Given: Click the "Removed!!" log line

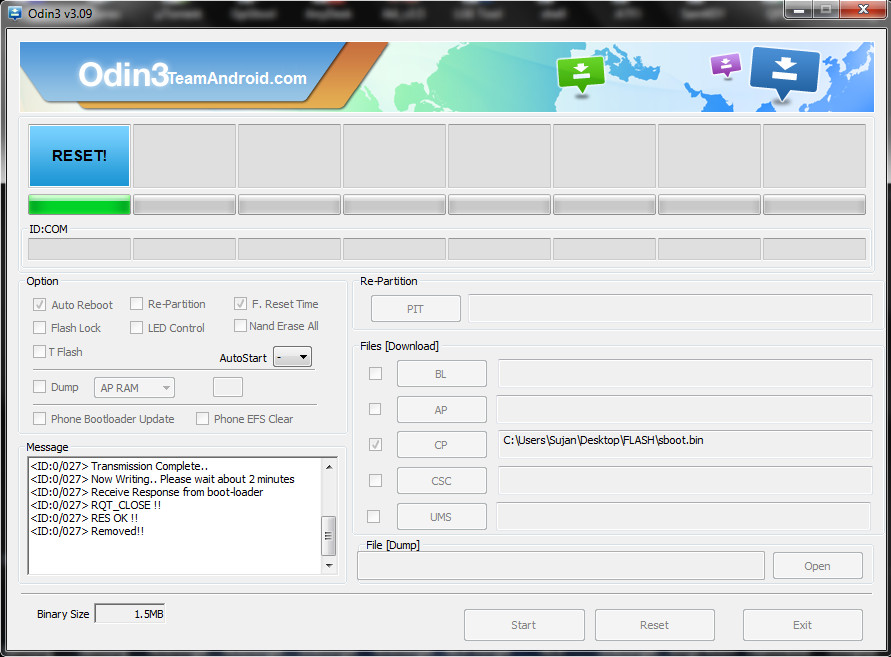Looking at the screenshot, I should coord(87,531).
